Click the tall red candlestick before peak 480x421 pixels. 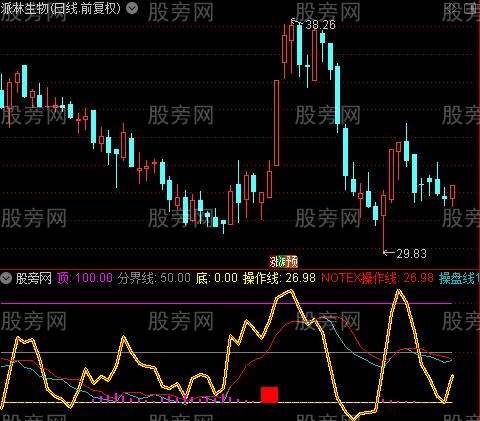point(277,123)
